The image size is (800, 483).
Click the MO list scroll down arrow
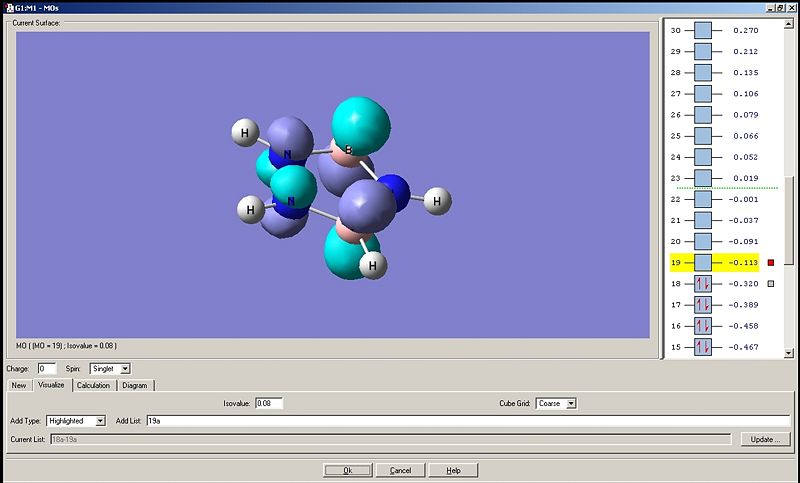click(789, 353)
